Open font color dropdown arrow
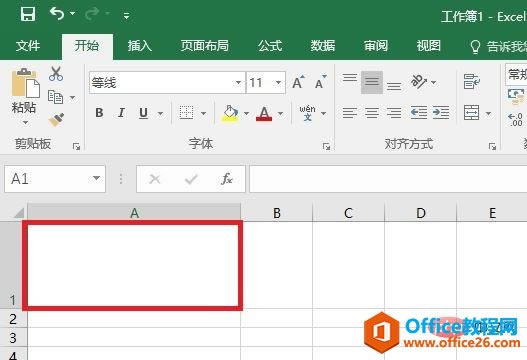The width and height of the screenshot is (527, 360). coord(280,113)
